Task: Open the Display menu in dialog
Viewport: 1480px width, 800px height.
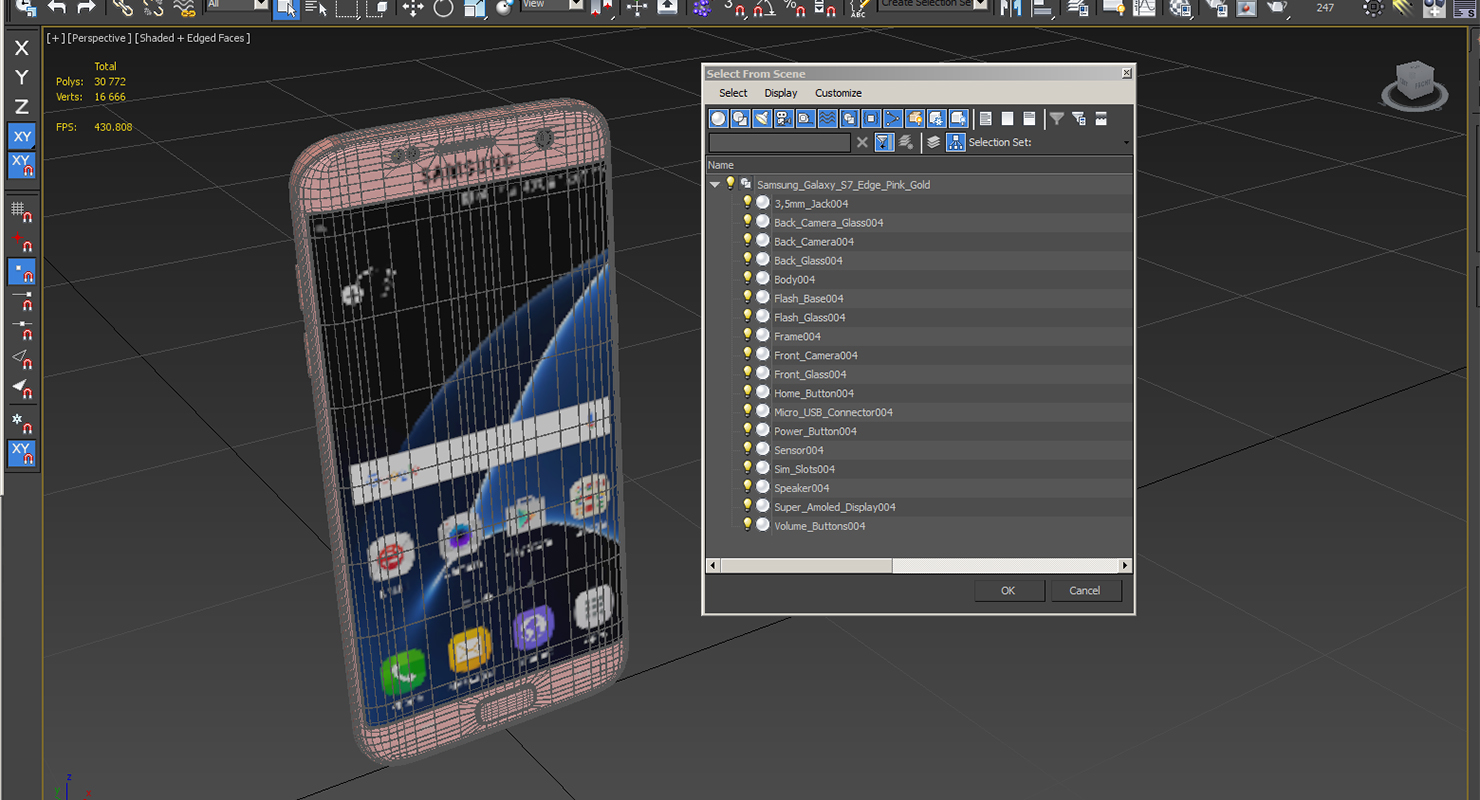Action: pyautogui.click(x=781, y=93)
